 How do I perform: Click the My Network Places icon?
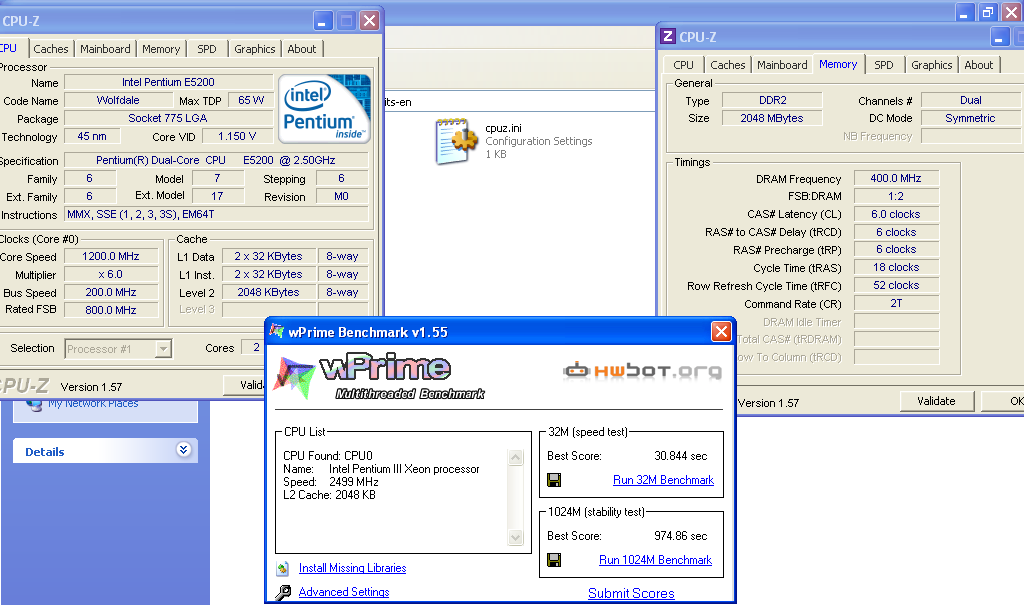tap(33, 405)
